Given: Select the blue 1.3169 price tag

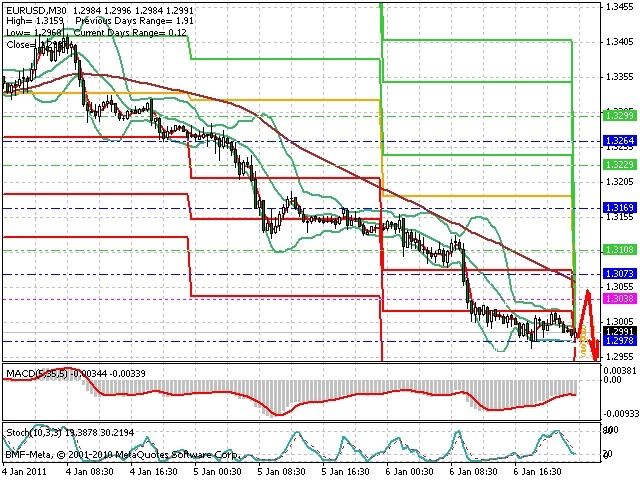Looking at the screenshot, I should click(620, 208).
